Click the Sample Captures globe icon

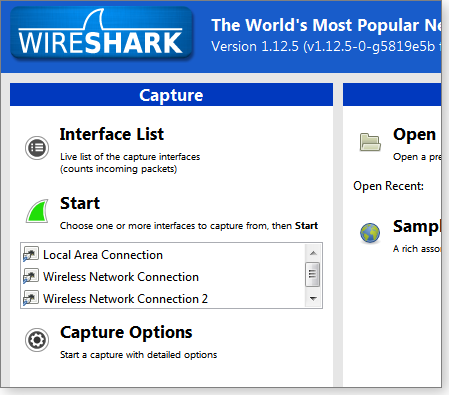pyautogui.click(x=370, y=233)
